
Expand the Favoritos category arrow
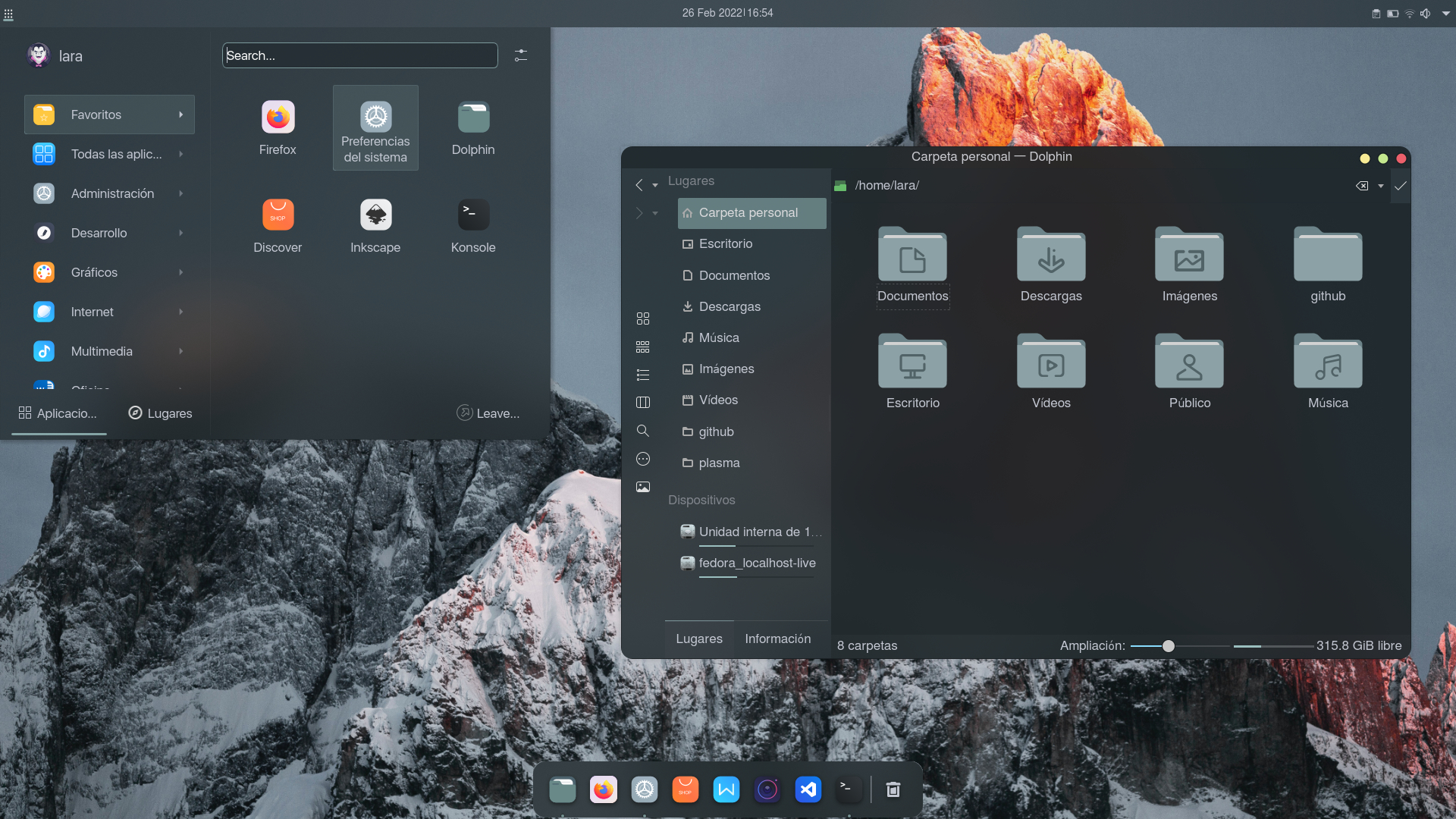(x=181, y=115)
